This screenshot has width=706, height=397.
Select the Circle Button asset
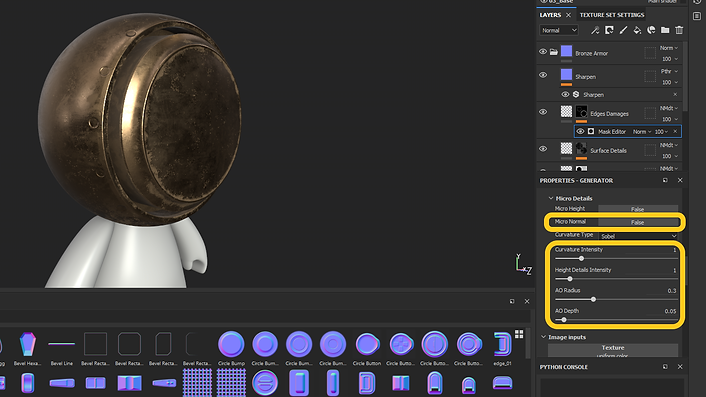[x=367, y=349]
